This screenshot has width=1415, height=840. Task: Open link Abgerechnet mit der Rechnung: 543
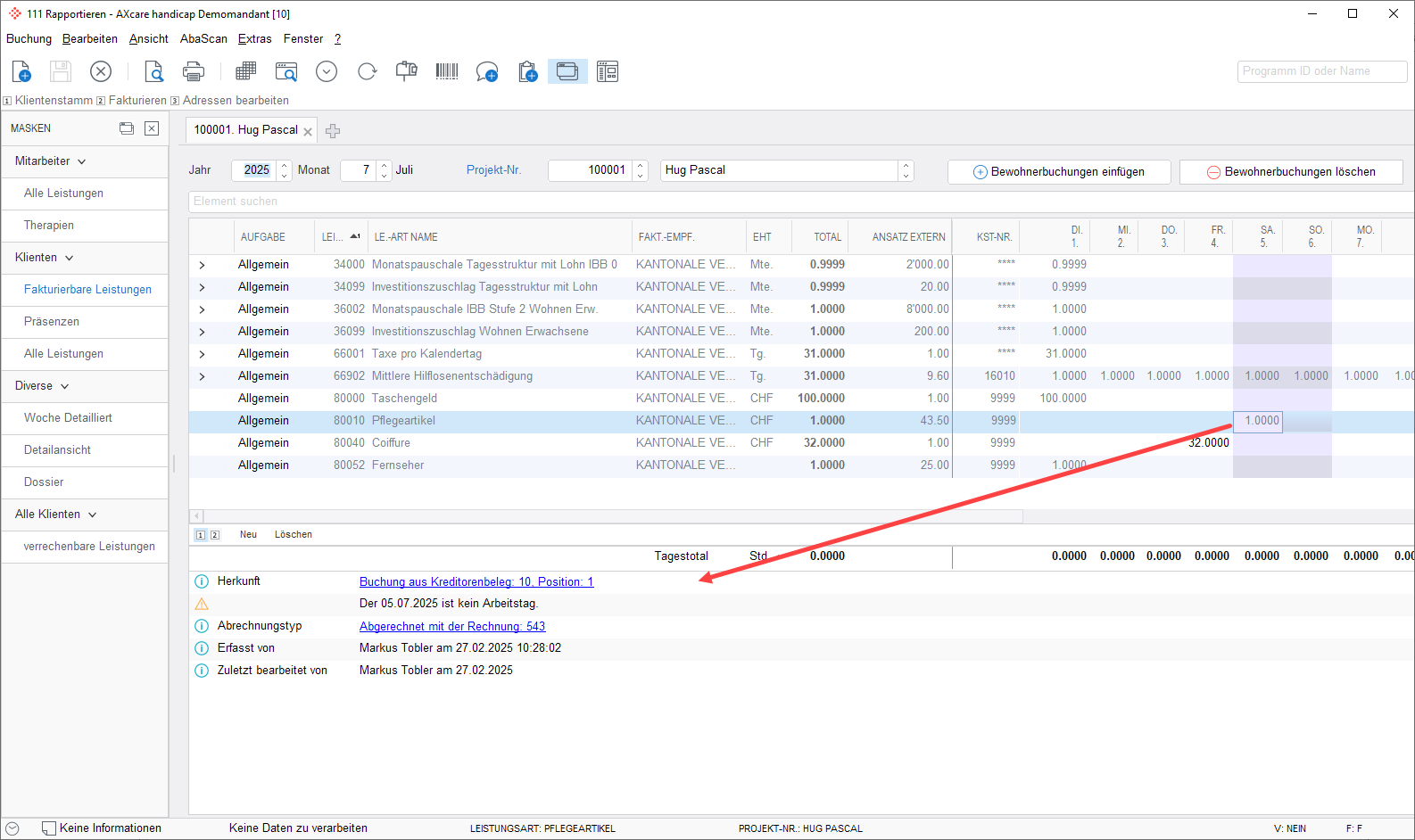pos(451,627)
